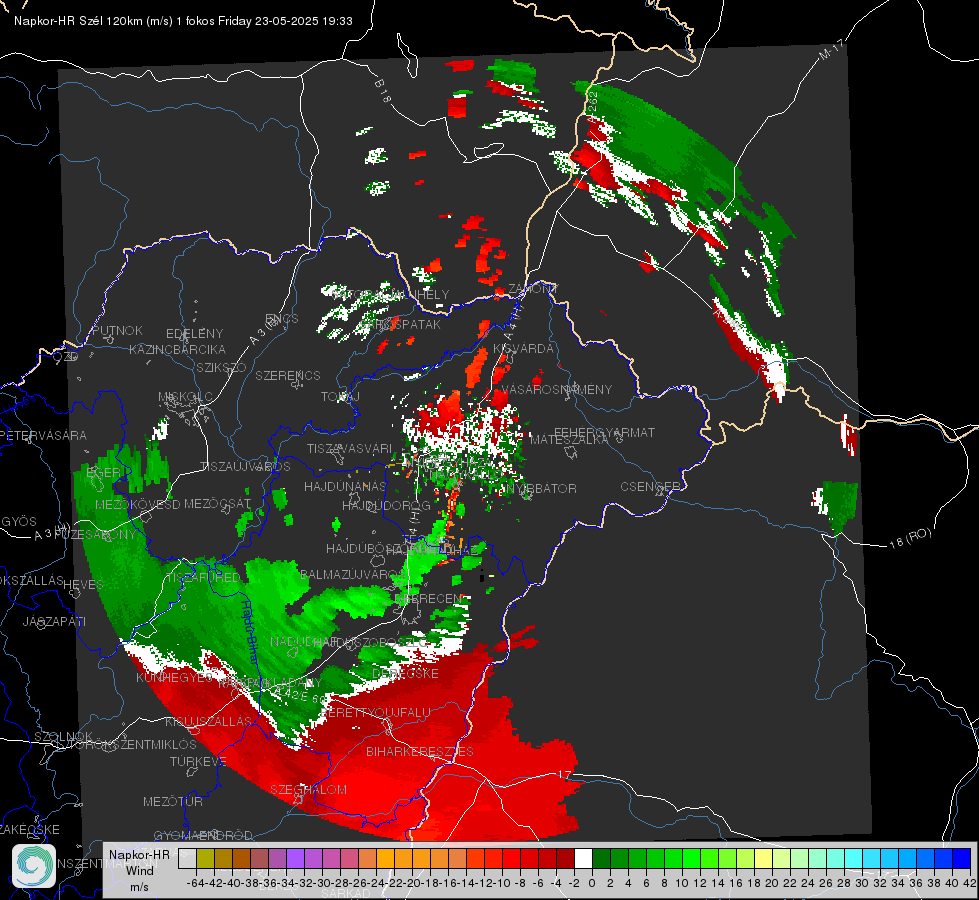The image size is (979, 900).
Task: Click the TISZAFÜRED town label
Action: [x=202, y=578]
